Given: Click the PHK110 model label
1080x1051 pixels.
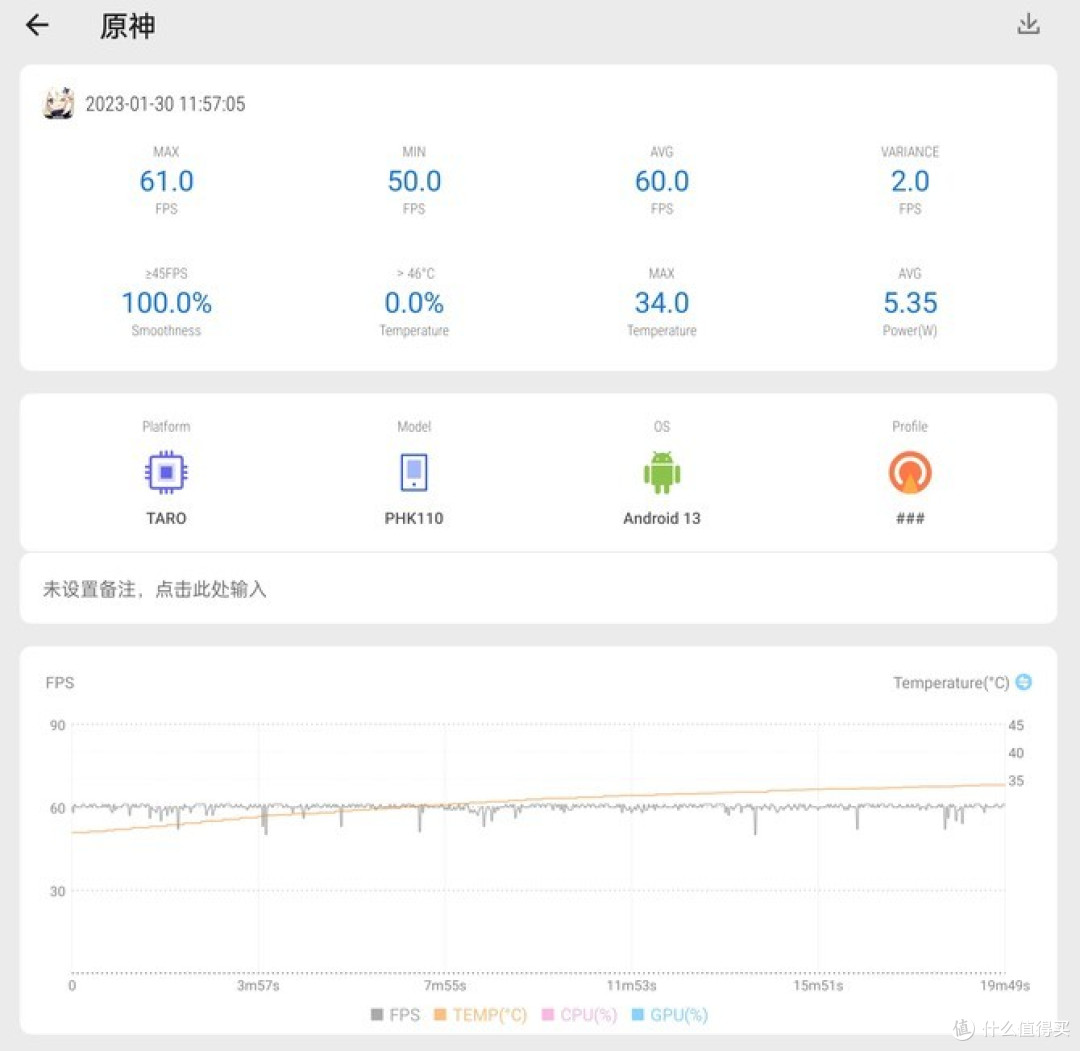Looking at the screenshot, I should pyautogui.click(x=414, y=518).
